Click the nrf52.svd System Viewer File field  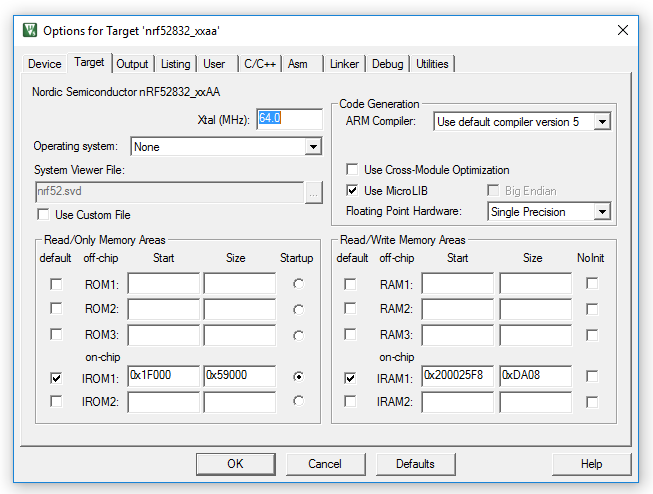169,192
